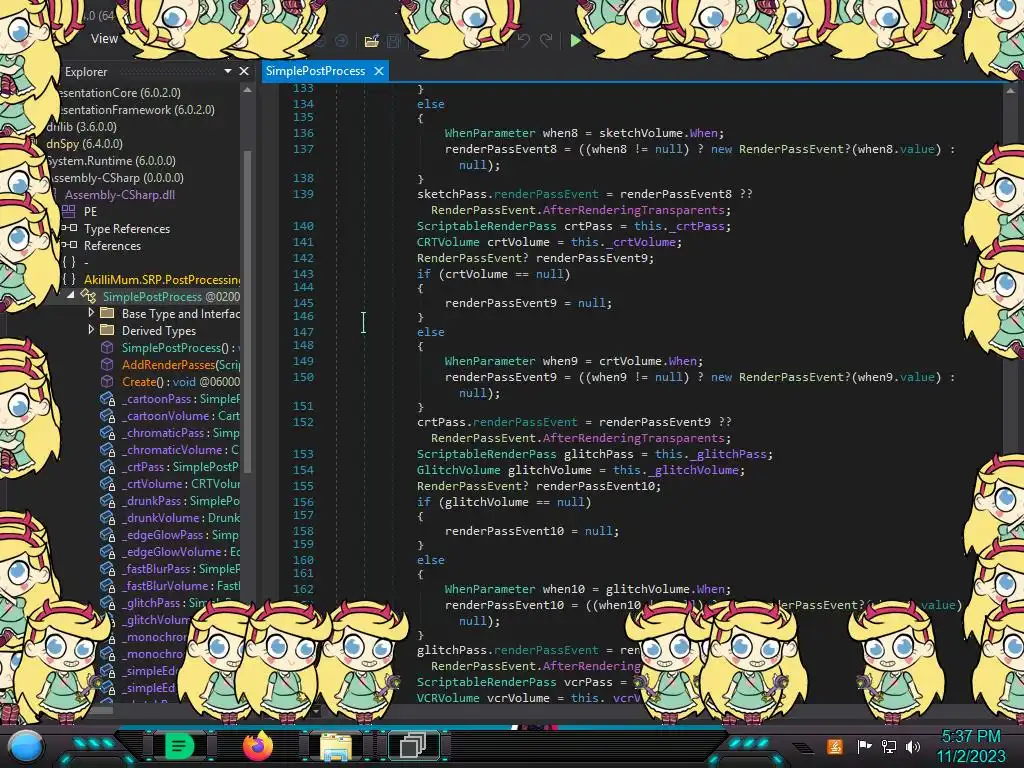Viewport: 1024px width, 768px height.
Task: Click the Java tray icon
Action: (x=834, y=746)
